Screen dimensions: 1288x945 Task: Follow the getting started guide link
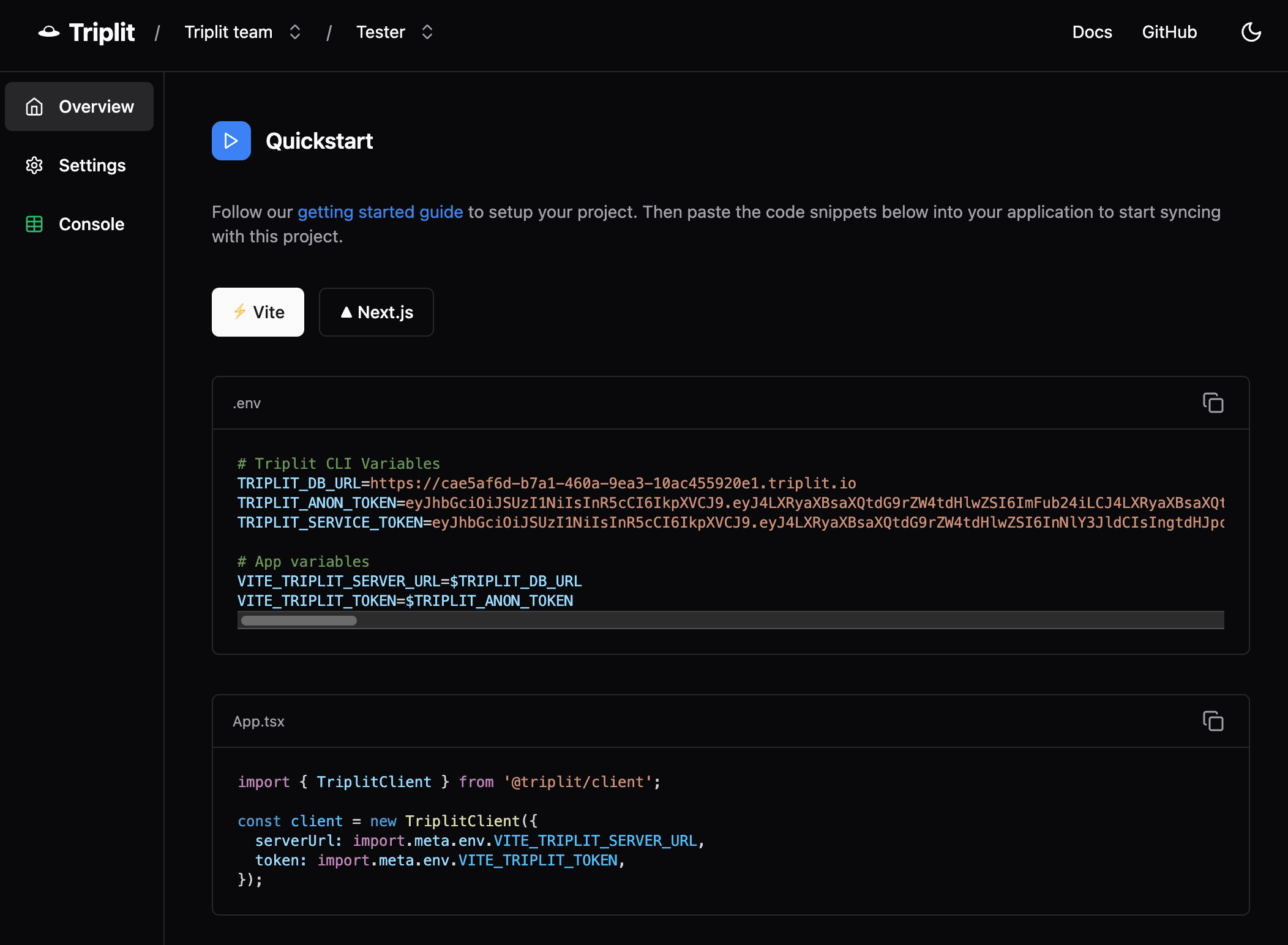click(x=380, y=212)
